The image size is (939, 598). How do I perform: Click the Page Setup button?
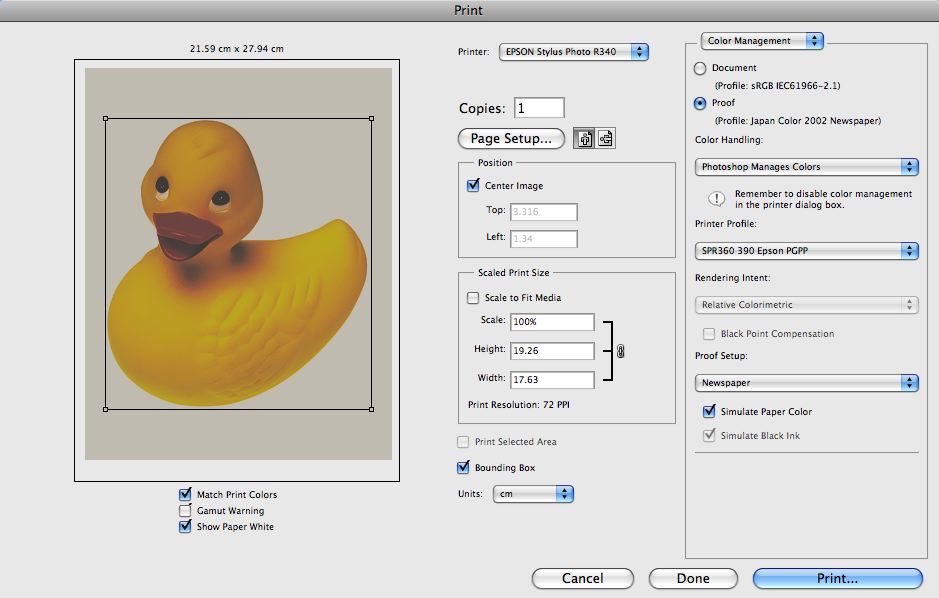click(511, 138)
